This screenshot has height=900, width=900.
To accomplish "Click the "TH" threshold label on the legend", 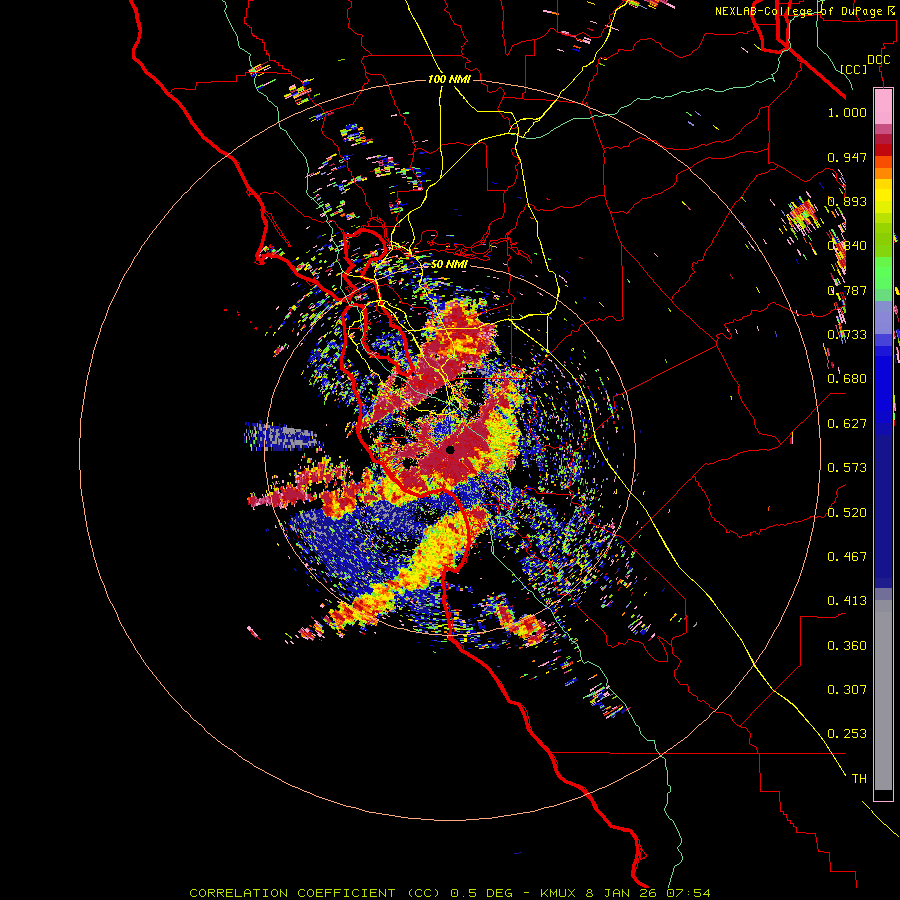I will pos(859,779).
